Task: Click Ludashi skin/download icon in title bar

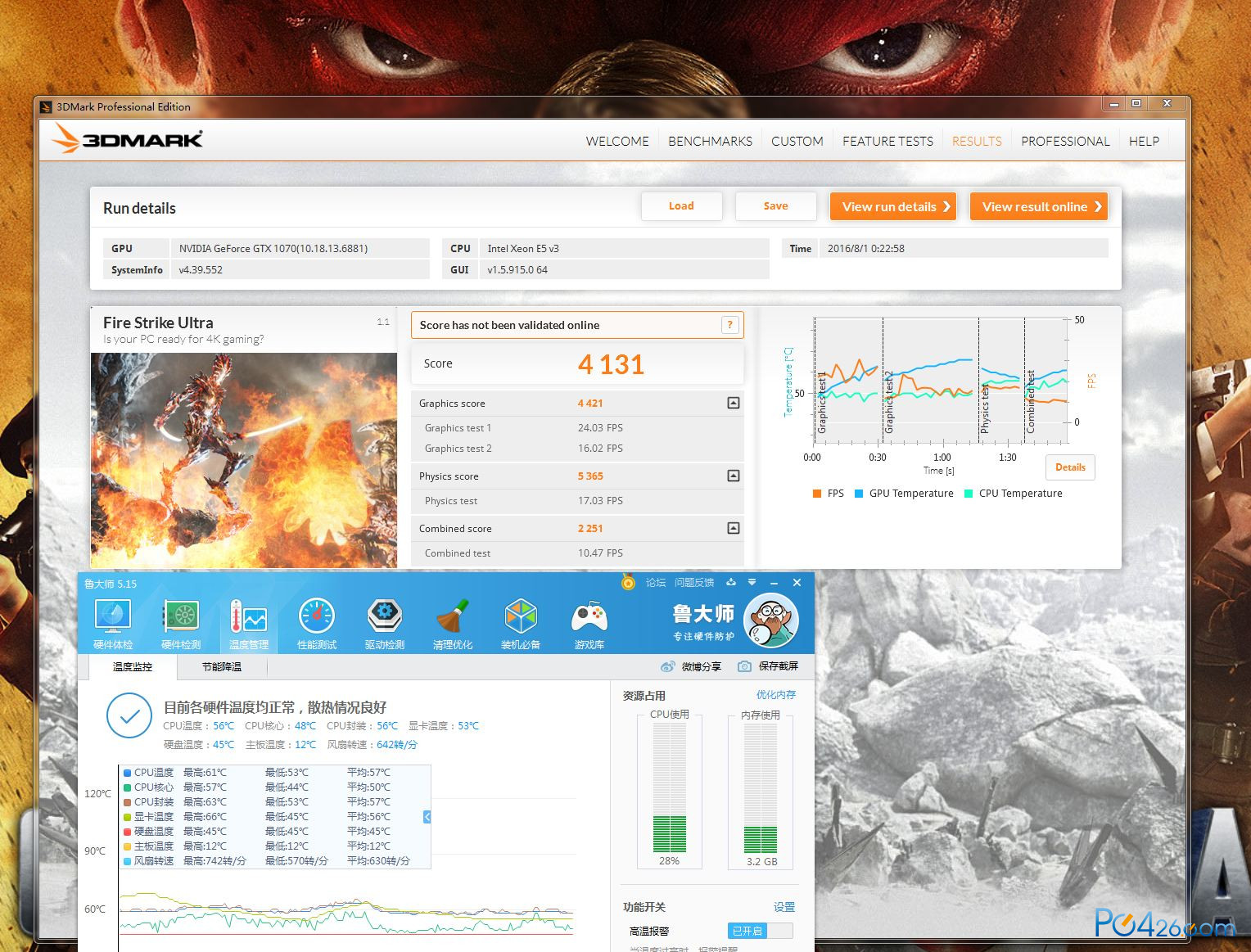Action: 731,582
